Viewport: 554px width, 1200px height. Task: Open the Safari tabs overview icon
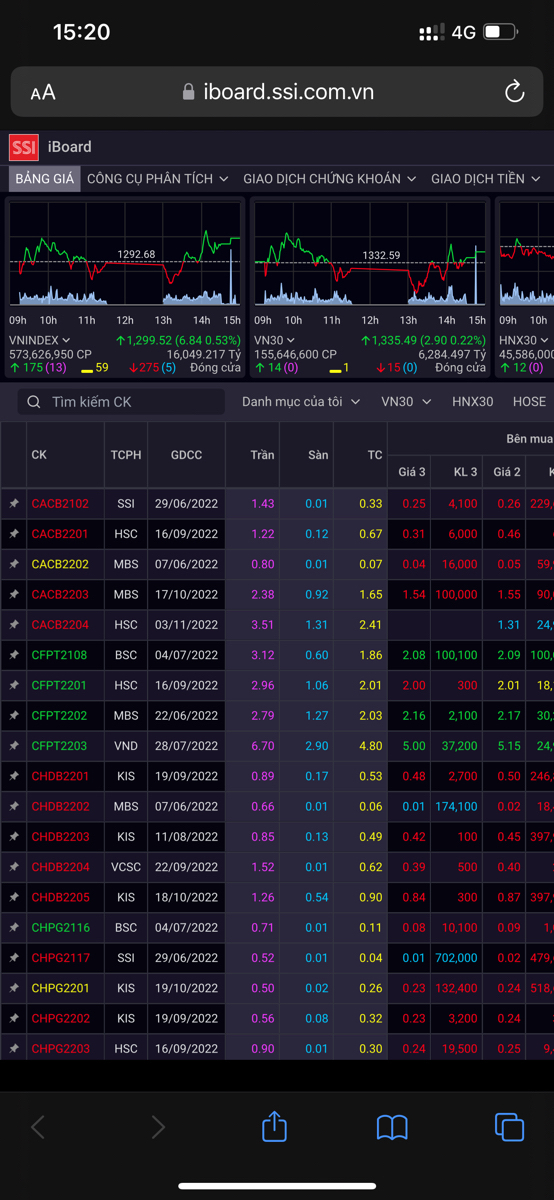pos(510,1127)
